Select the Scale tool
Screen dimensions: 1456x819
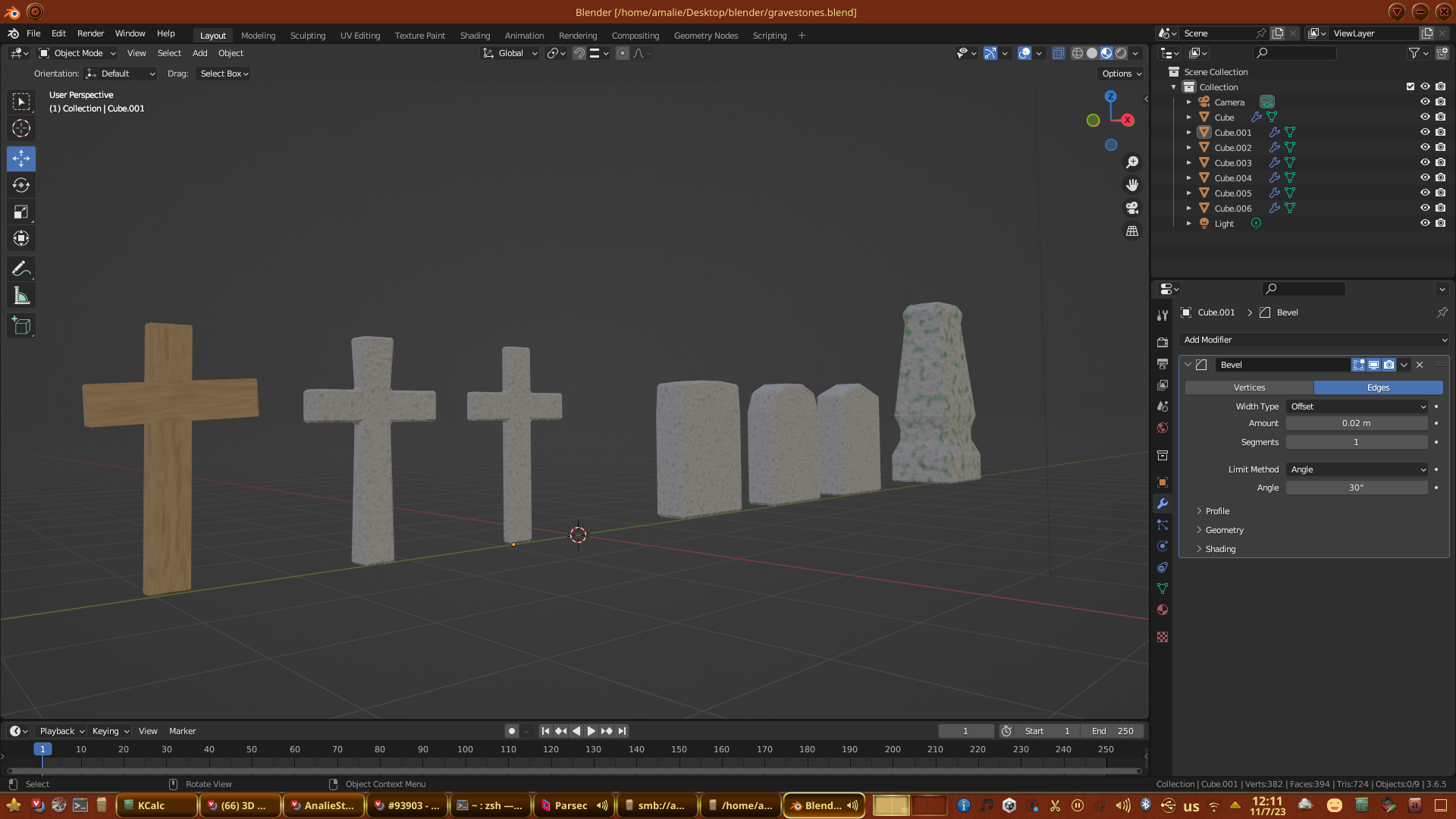(21, 212)
